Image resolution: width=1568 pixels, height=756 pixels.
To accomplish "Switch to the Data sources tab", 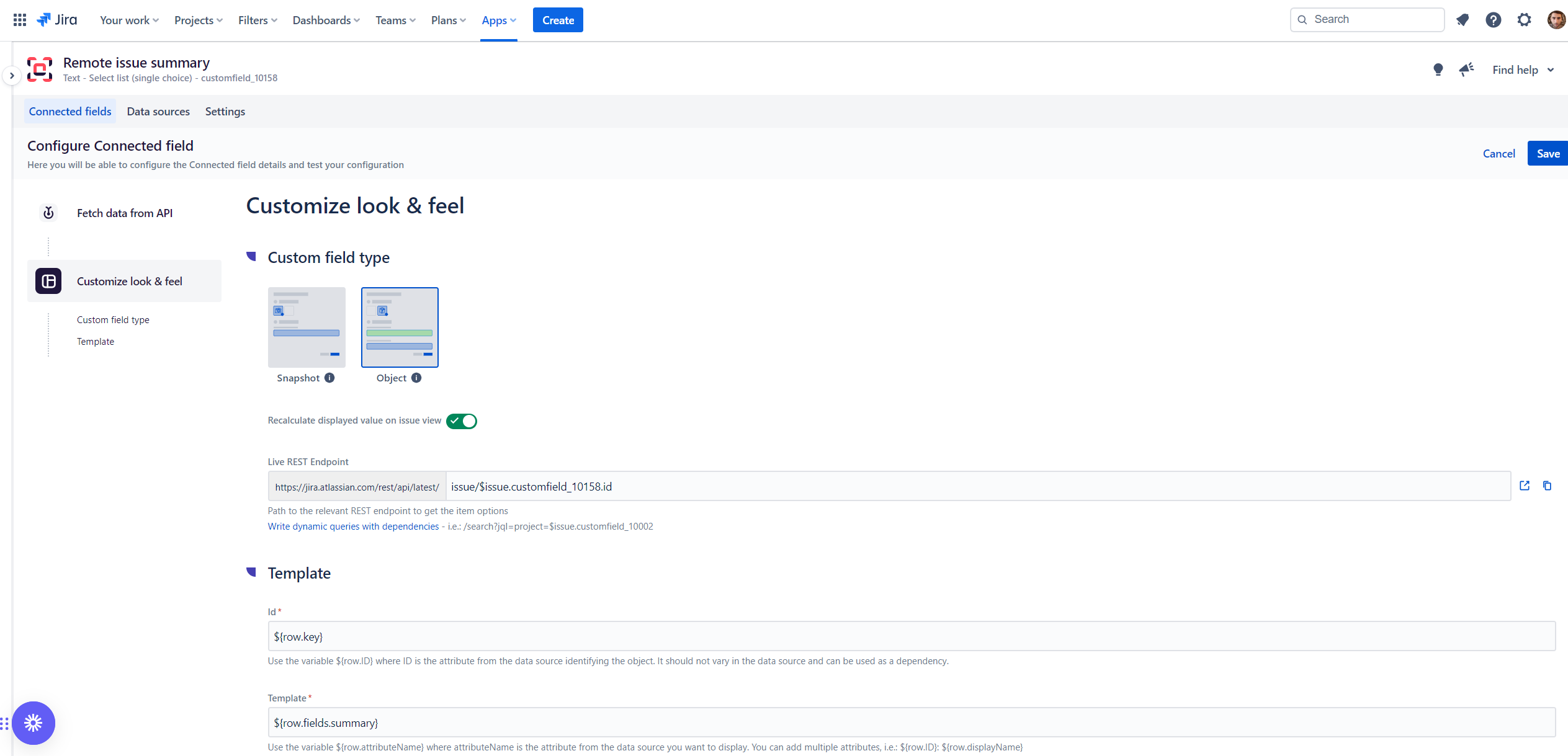I will pyautogui.click(x=158, y=112).
